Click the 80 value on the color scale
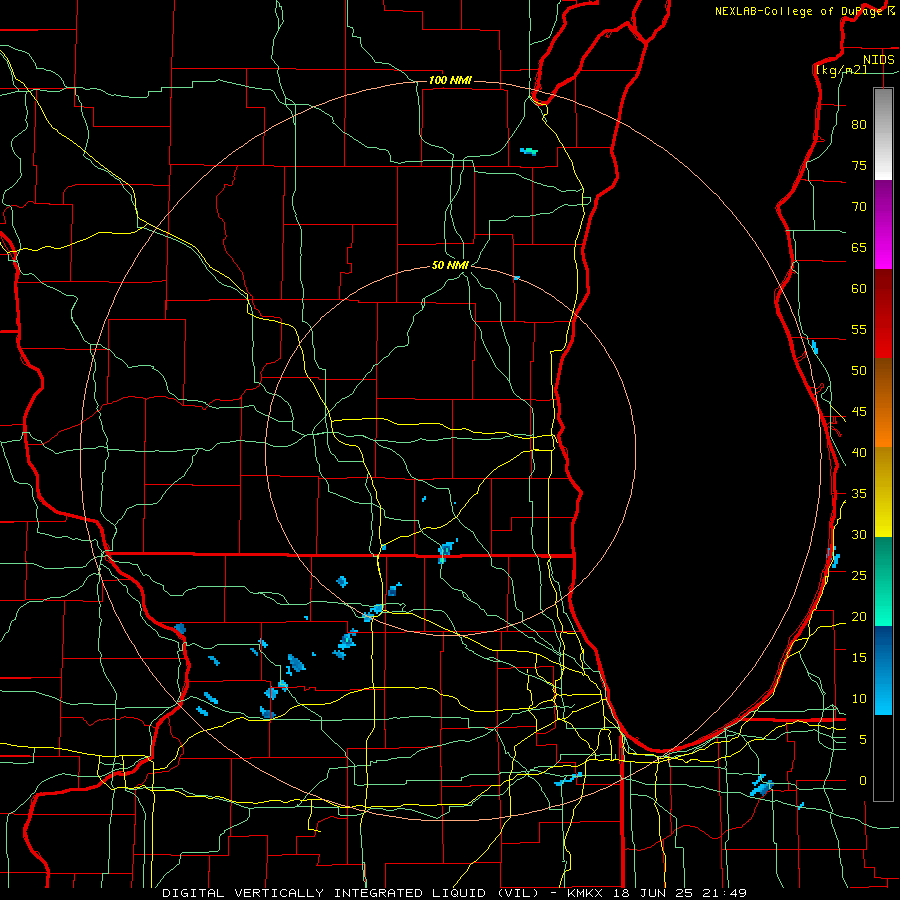This screenshot has height=900, width=900. click(859, 125)
